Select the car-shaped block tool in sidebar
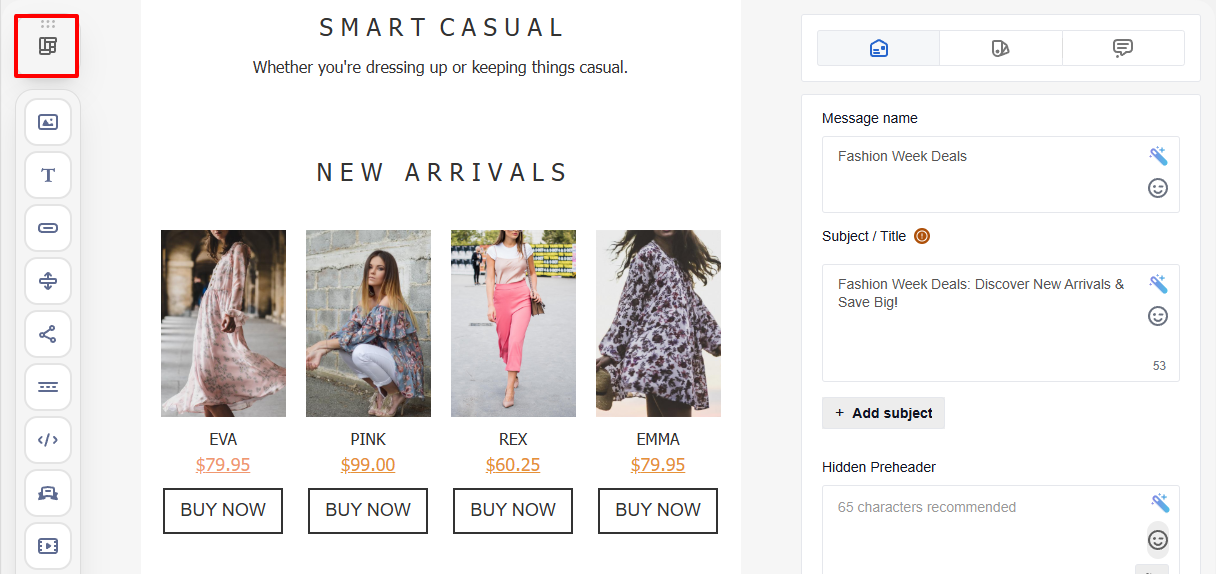 coord(48,493)
